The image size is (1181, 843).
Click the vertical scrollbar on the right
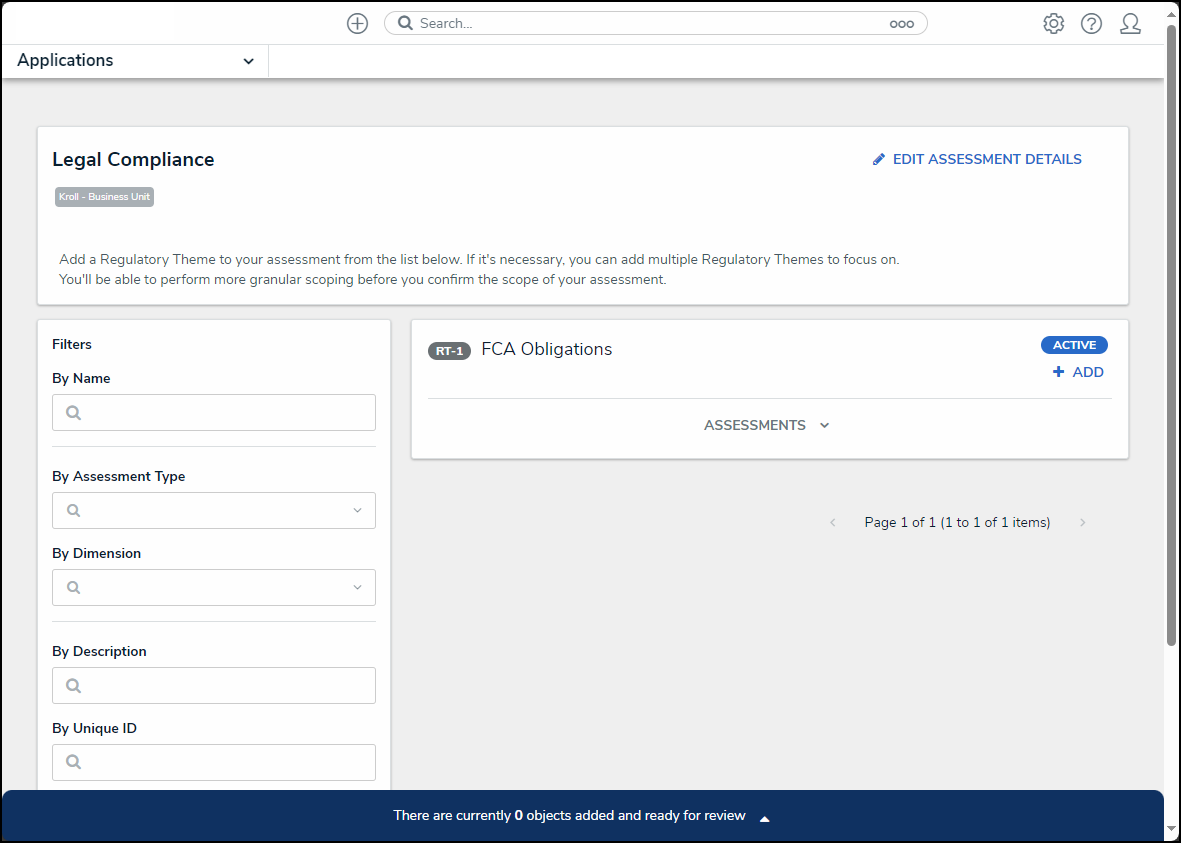pos(1172,330)
